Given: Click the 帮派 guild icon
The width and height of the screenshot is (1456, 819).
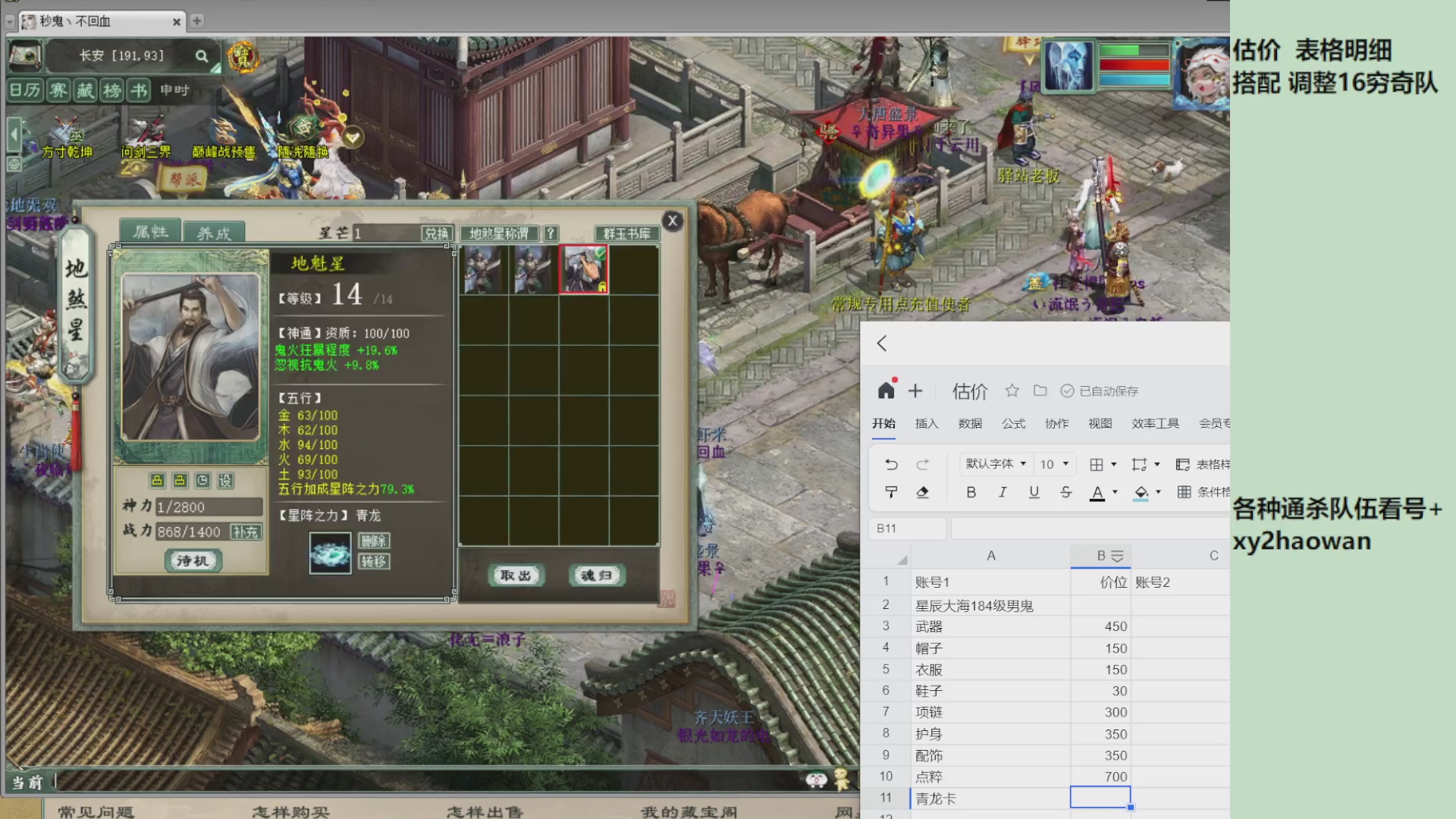Looking at the screenshot, I should 183,180.
